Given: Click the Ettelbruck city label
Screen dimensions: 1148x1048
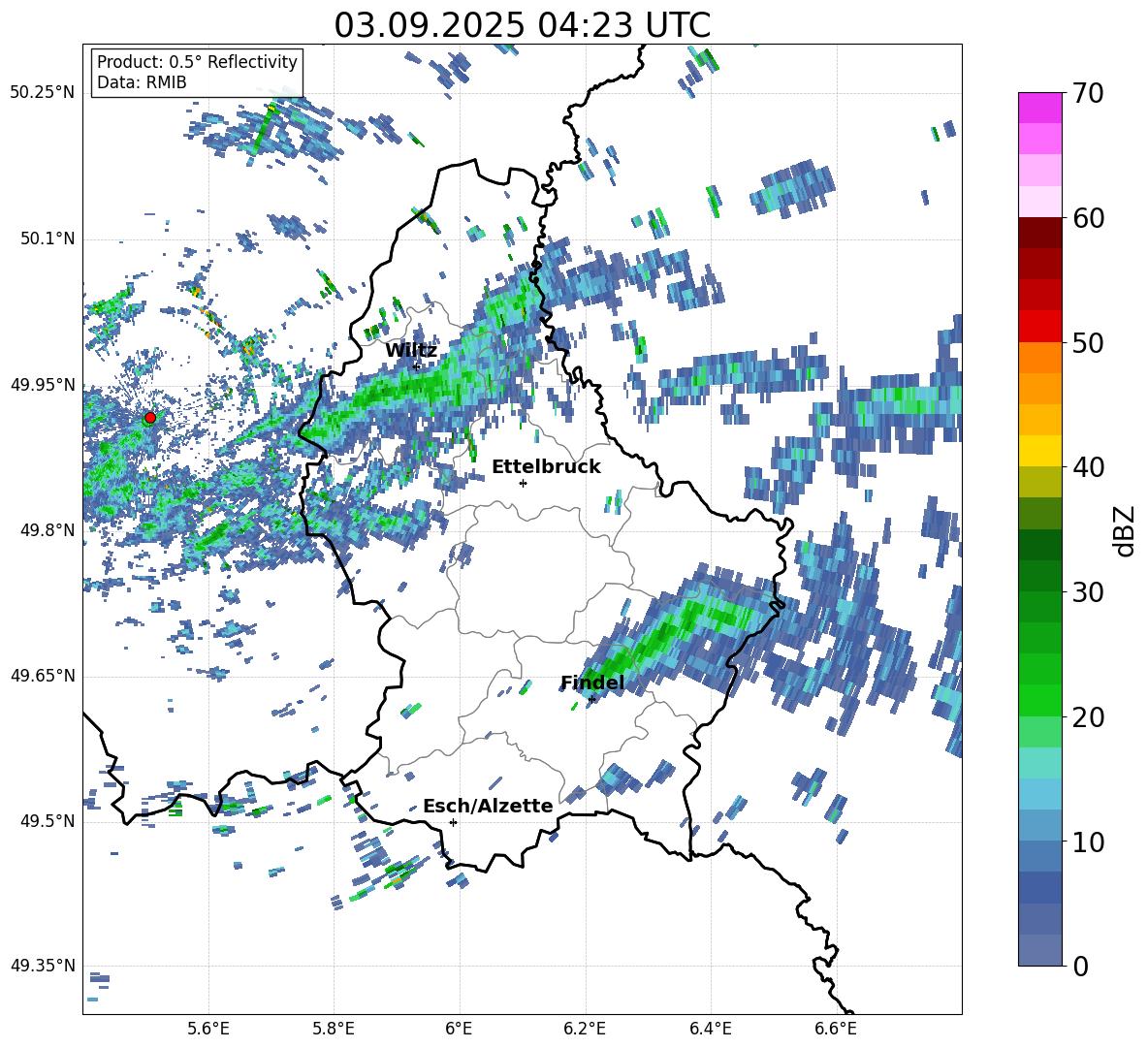Looking at the screenshot, I should (546, 467).
